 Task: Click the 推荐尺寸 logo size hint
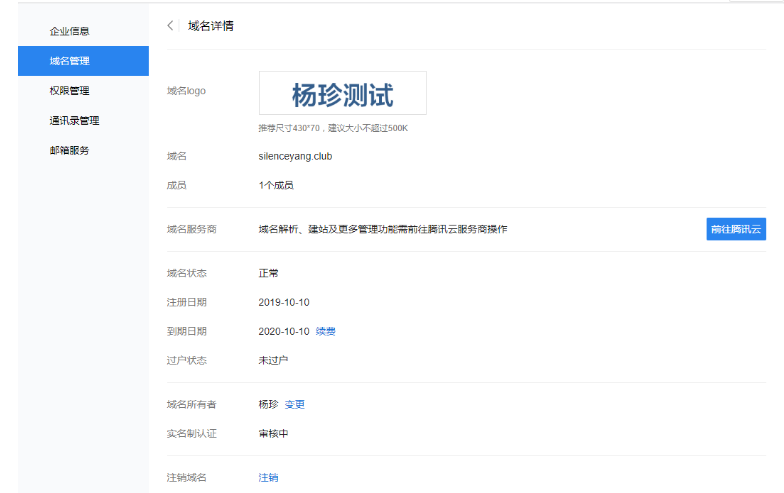click(x=333, y=128)
